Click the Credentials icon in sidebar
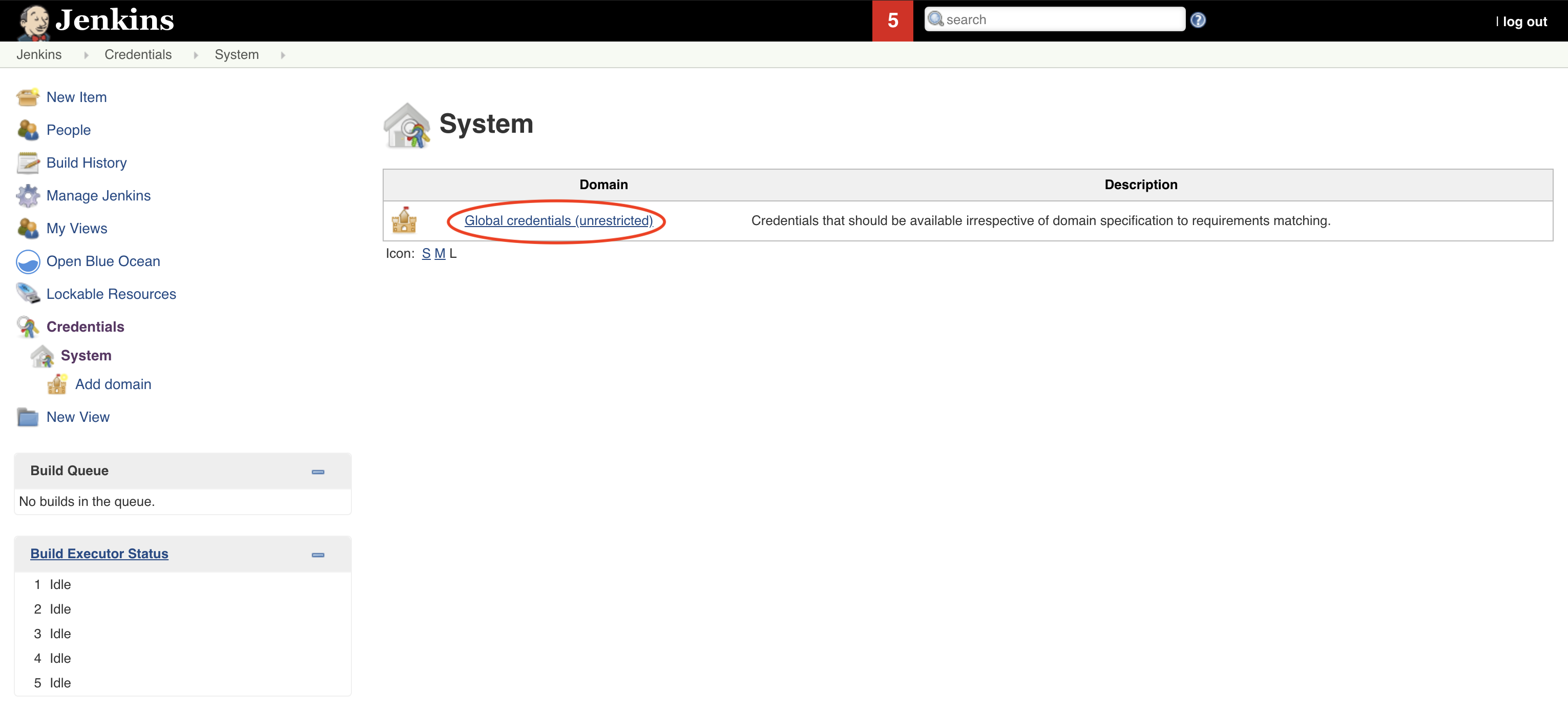 tap(27, 326)
